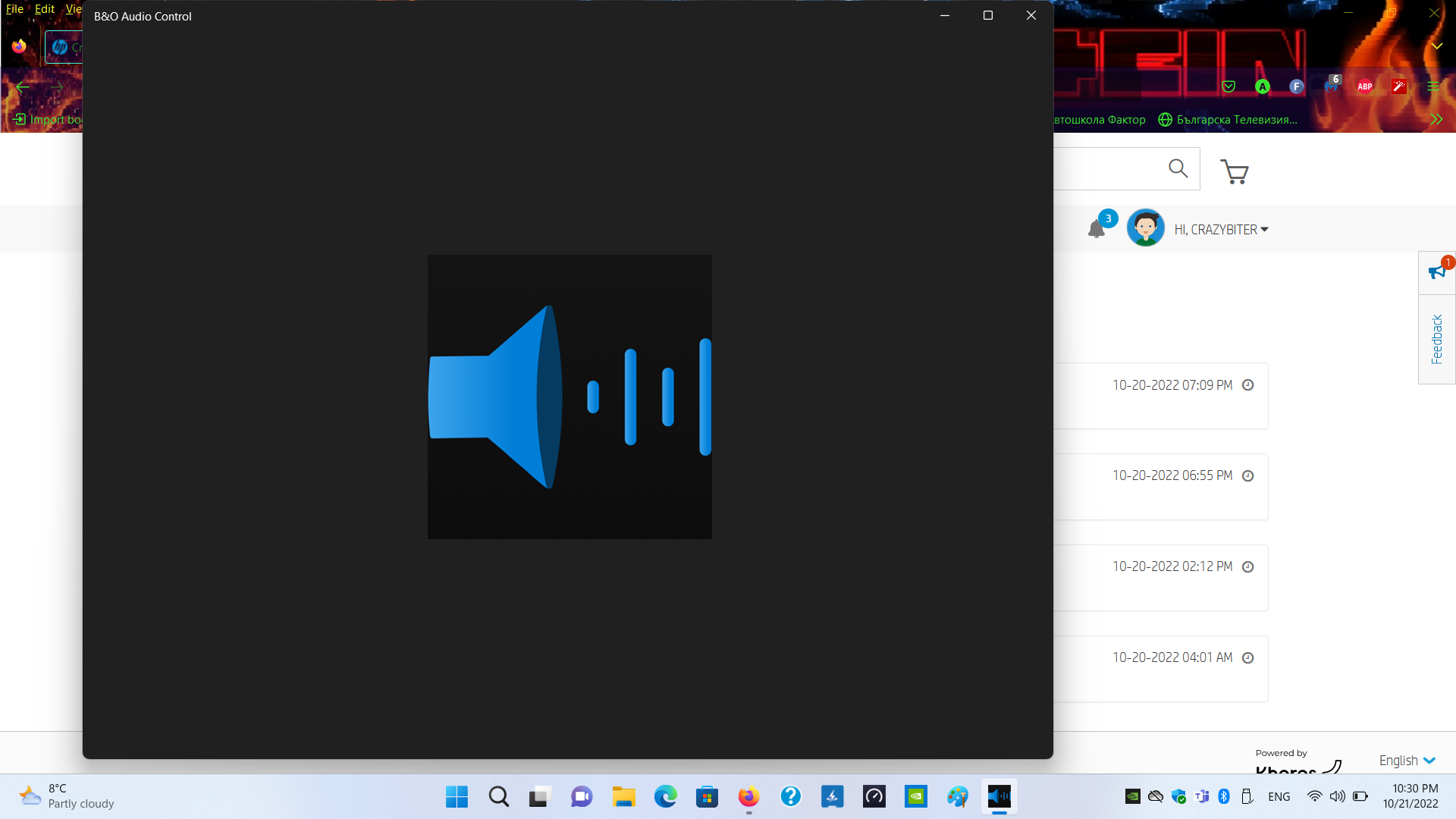Click the user avatar picture
The image size is (1456, 819).
click(1145, 228)
